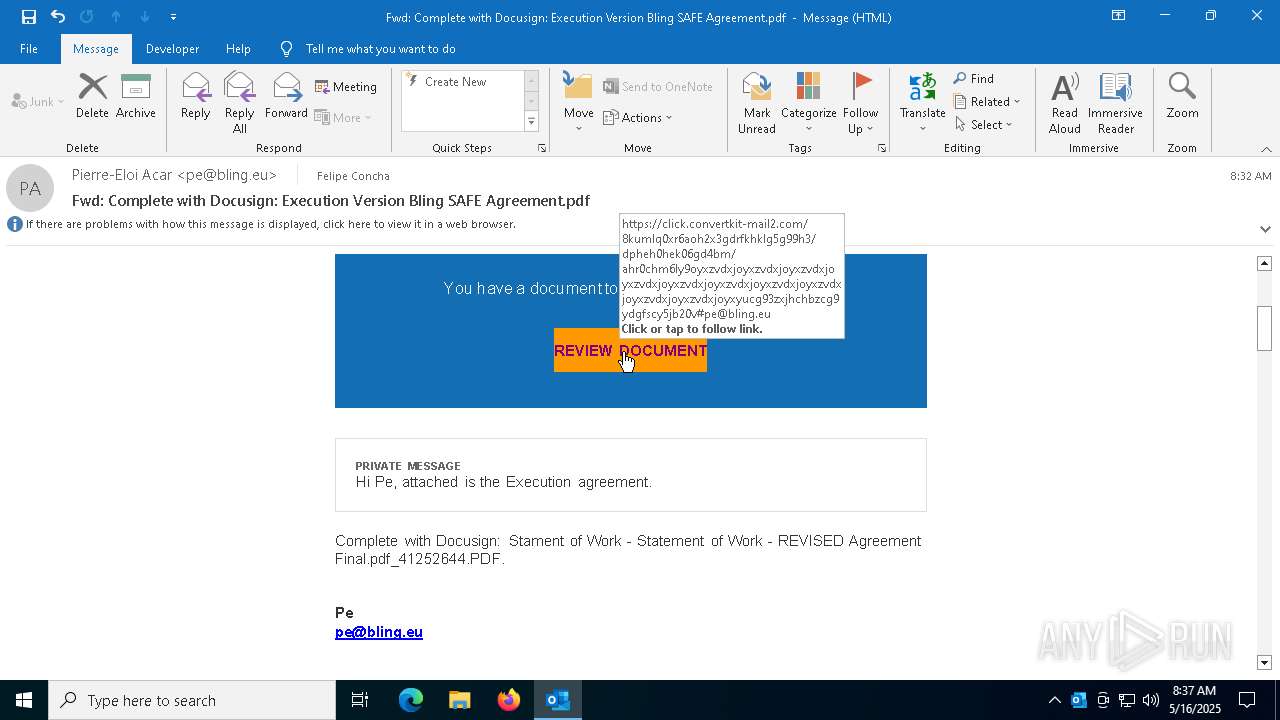The width and height of the screenshot is (1280, 720).
Task: Open Task View on the taskbar
Action: point(360,700)
